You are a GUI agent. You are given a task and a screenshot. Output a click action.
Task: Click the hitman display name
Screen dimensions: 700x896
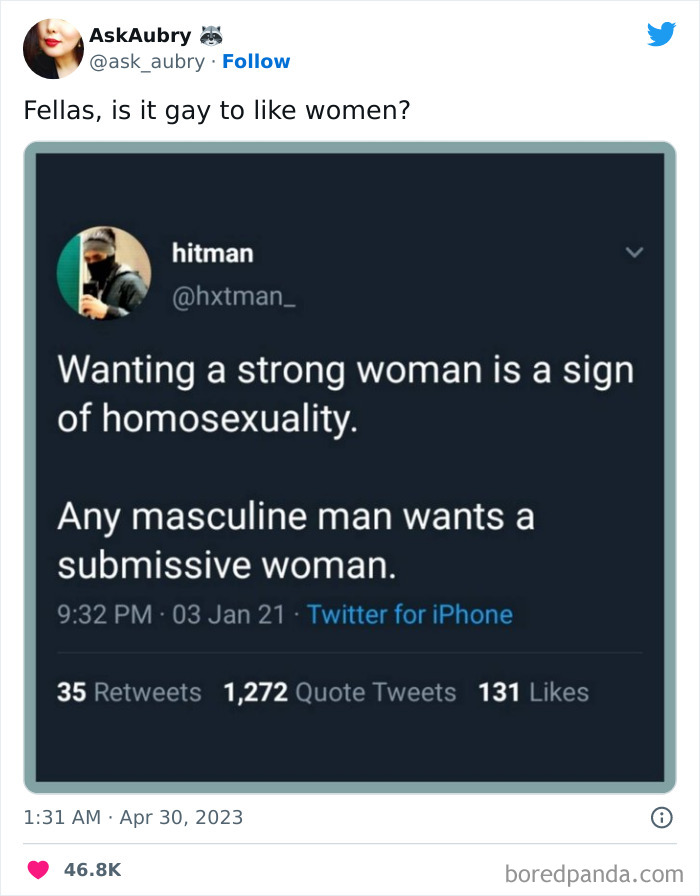point(213,253)
